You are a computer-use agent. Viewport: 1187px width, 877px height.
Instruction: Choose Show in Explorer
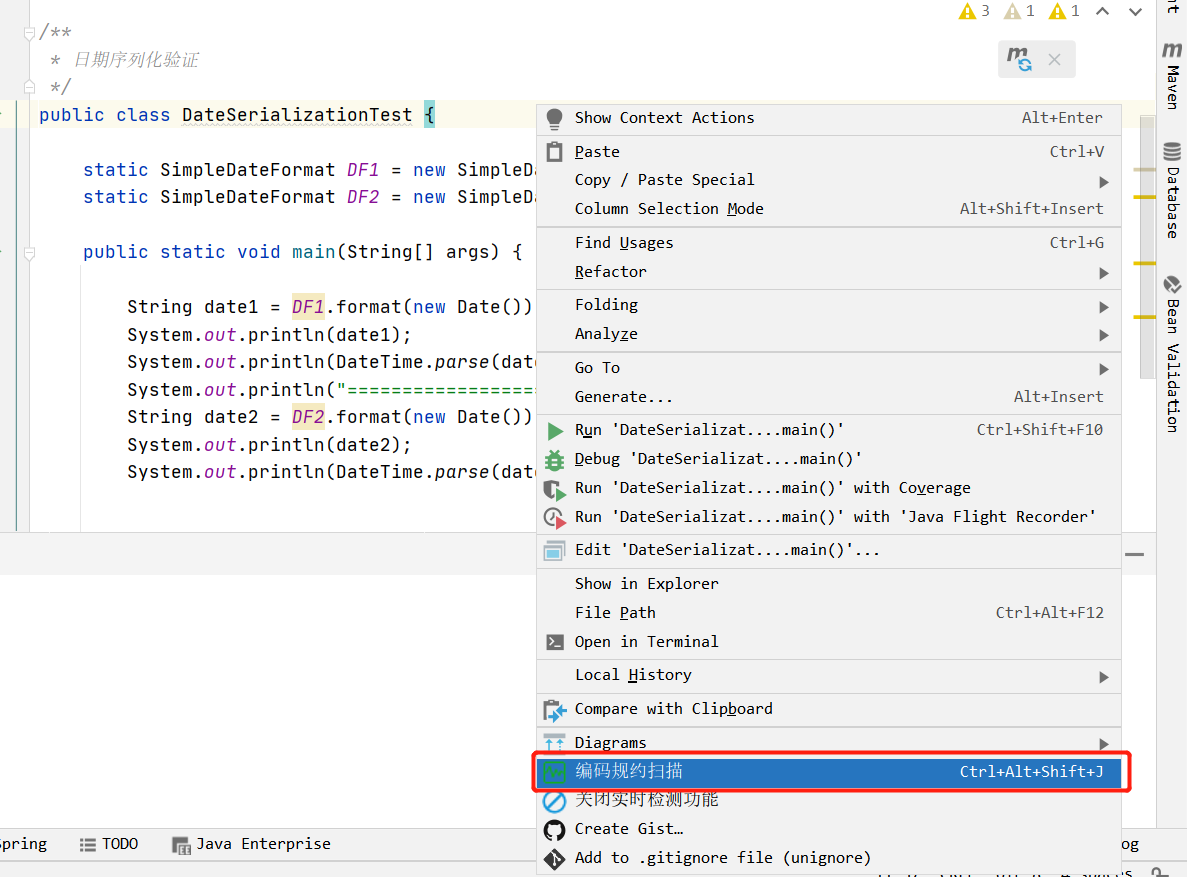pyautogui.click(x=829, y=584)
